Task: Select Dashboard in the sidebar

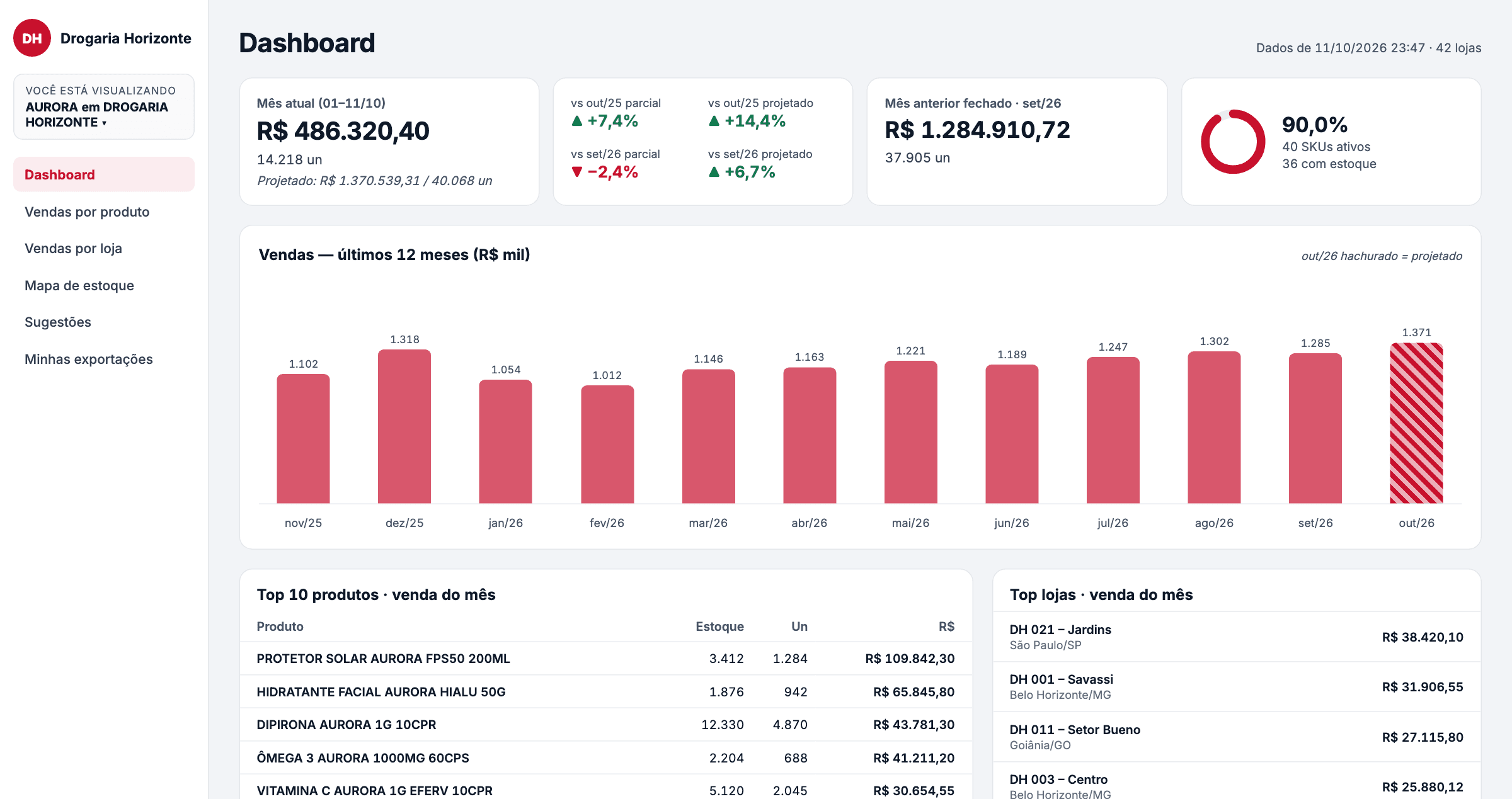Action: 104,174
